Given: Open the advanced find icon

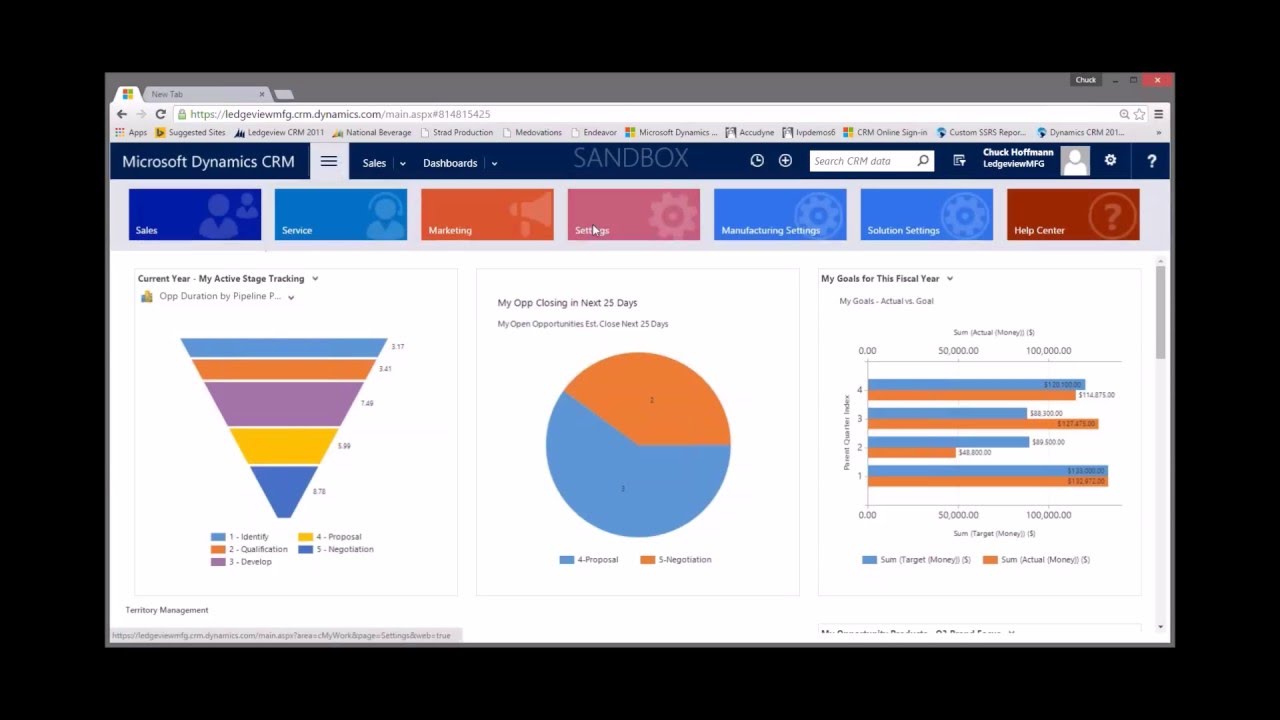Looking at the screenshot, I should (959, 160).
